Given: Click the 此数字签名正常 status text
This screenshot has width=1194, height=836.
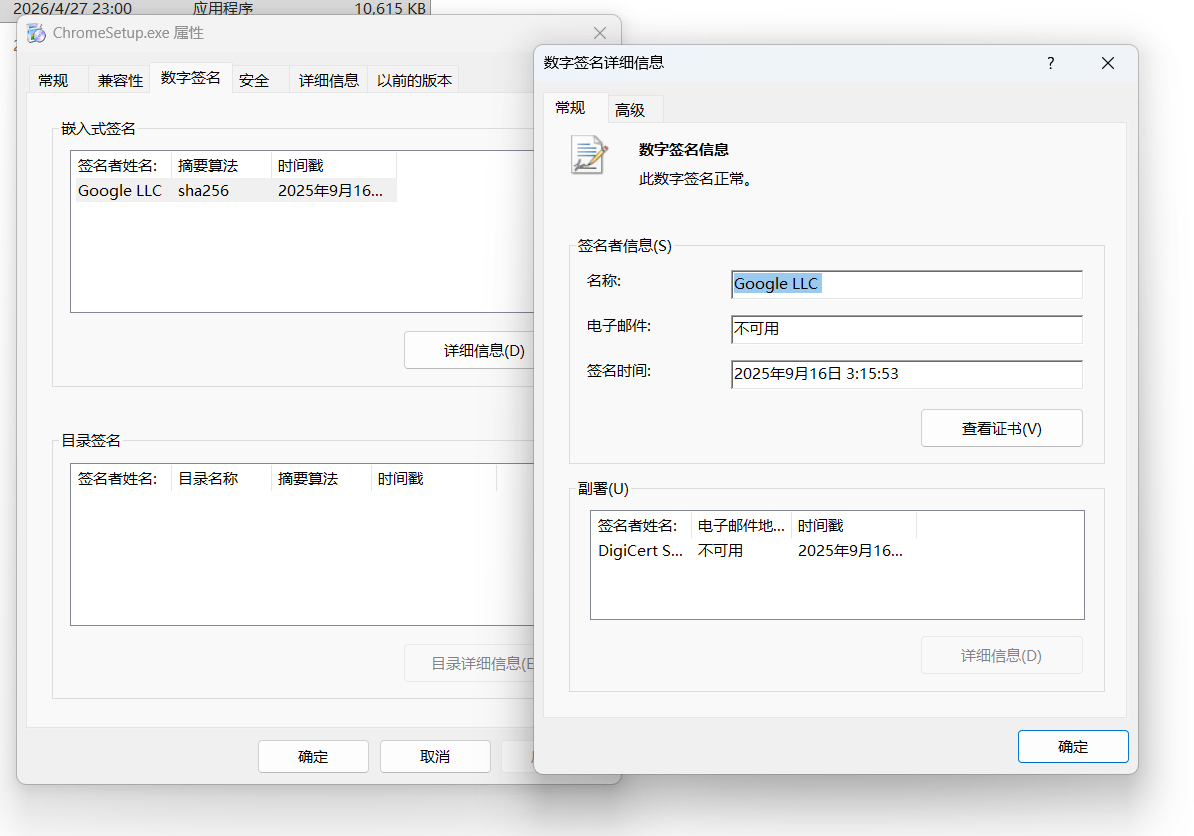Looking at the screenshot, I should pyautogui.click(x=696, y=179).
